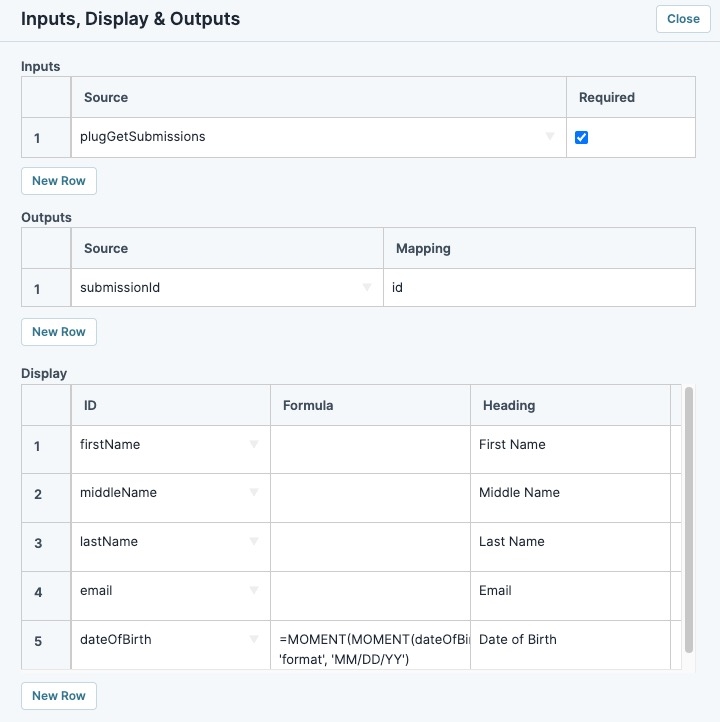The image size is (720, 722).
Task: Edit the First Name heading cell
Action: tap(570, 449)
